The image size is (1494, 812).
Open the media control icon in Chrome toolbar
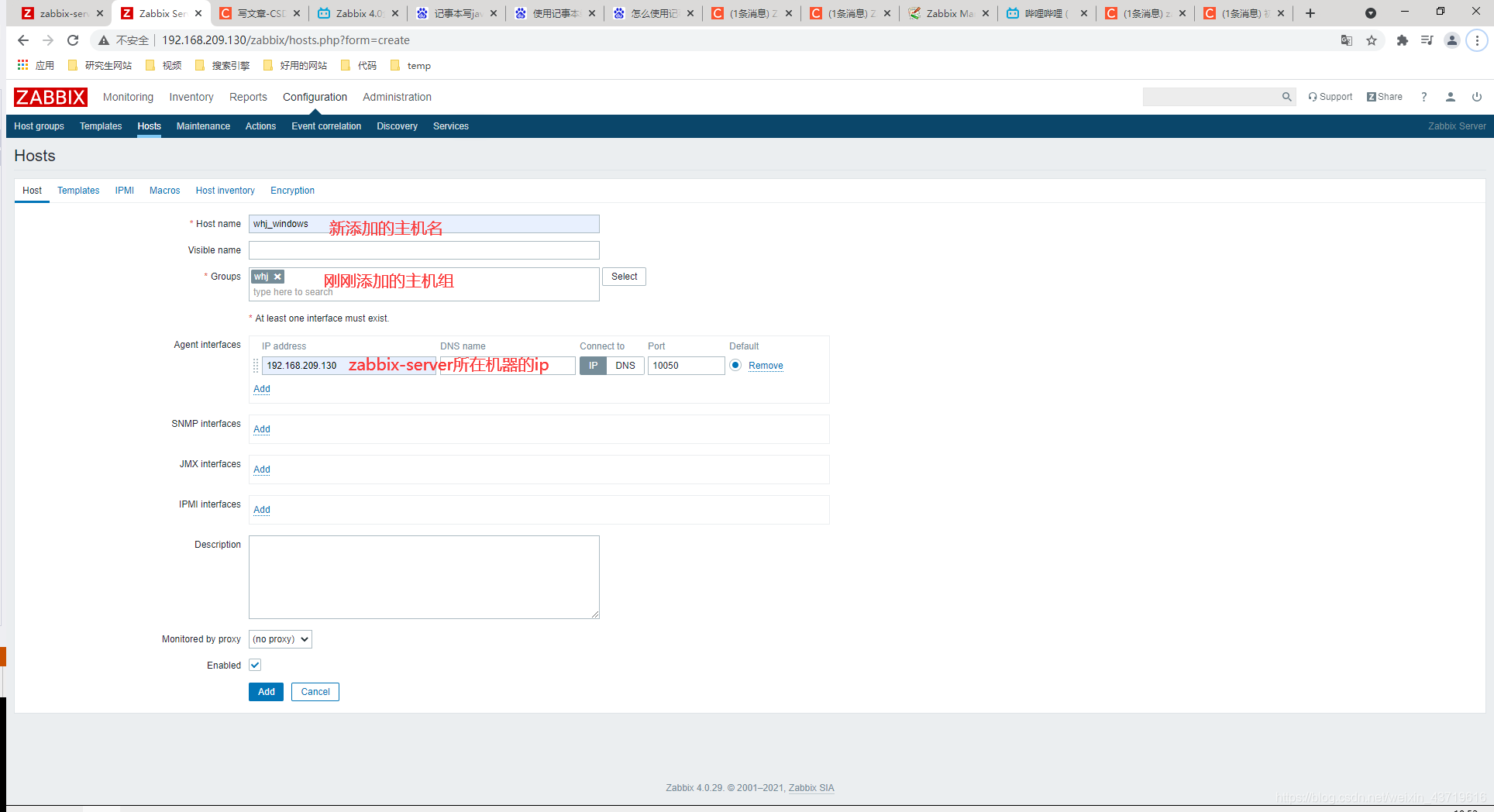click(1427, 40)
